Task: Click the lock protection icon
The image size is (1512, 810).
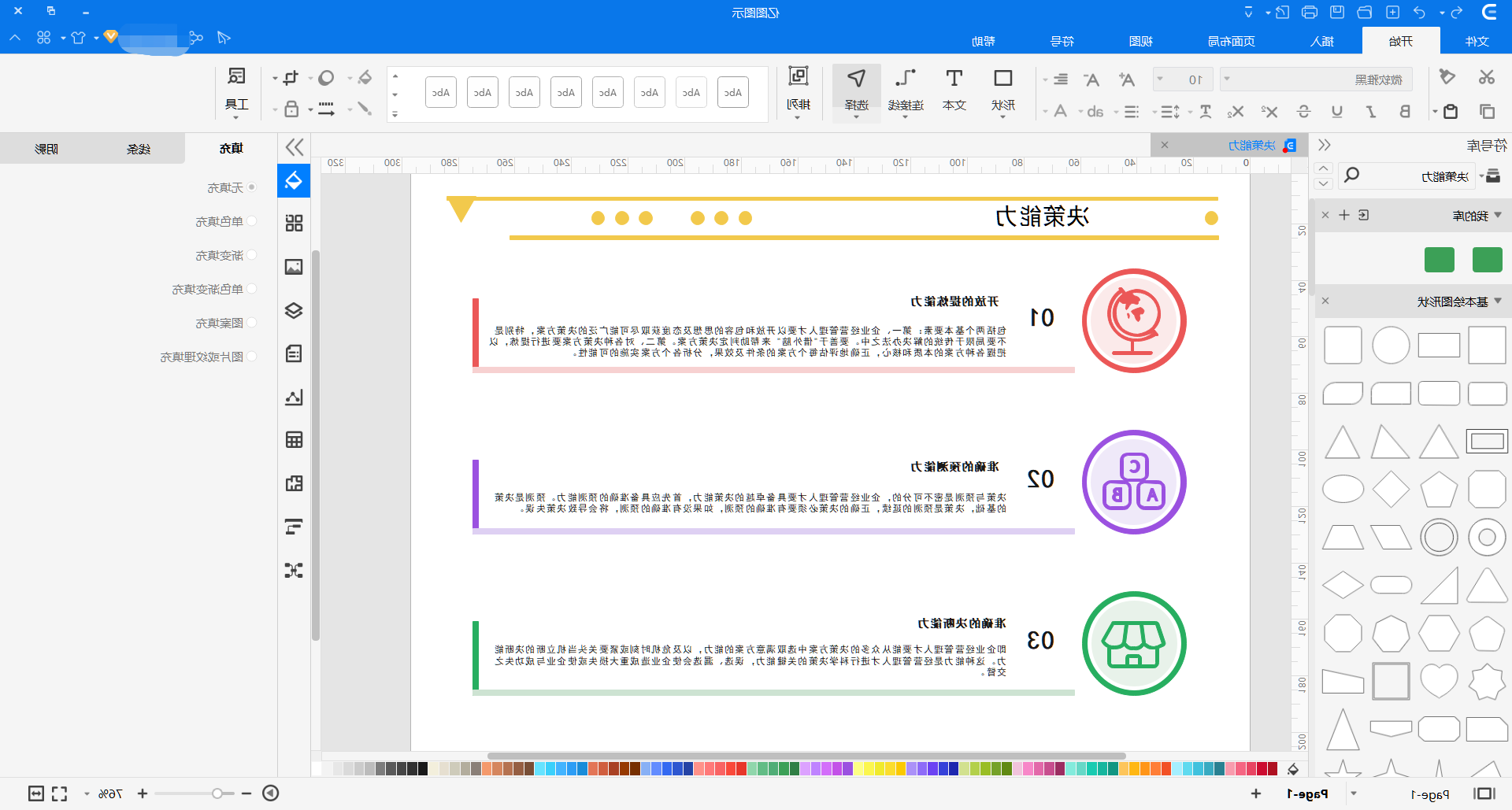Action: click(291, 109)
